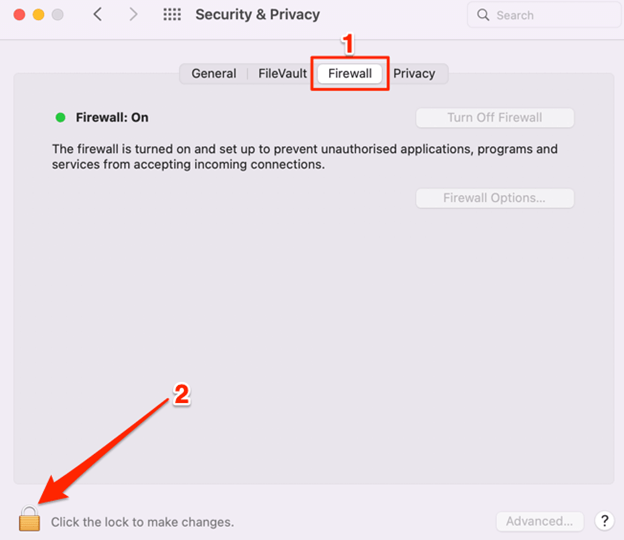Minimize the window with the yellow button

38,15
